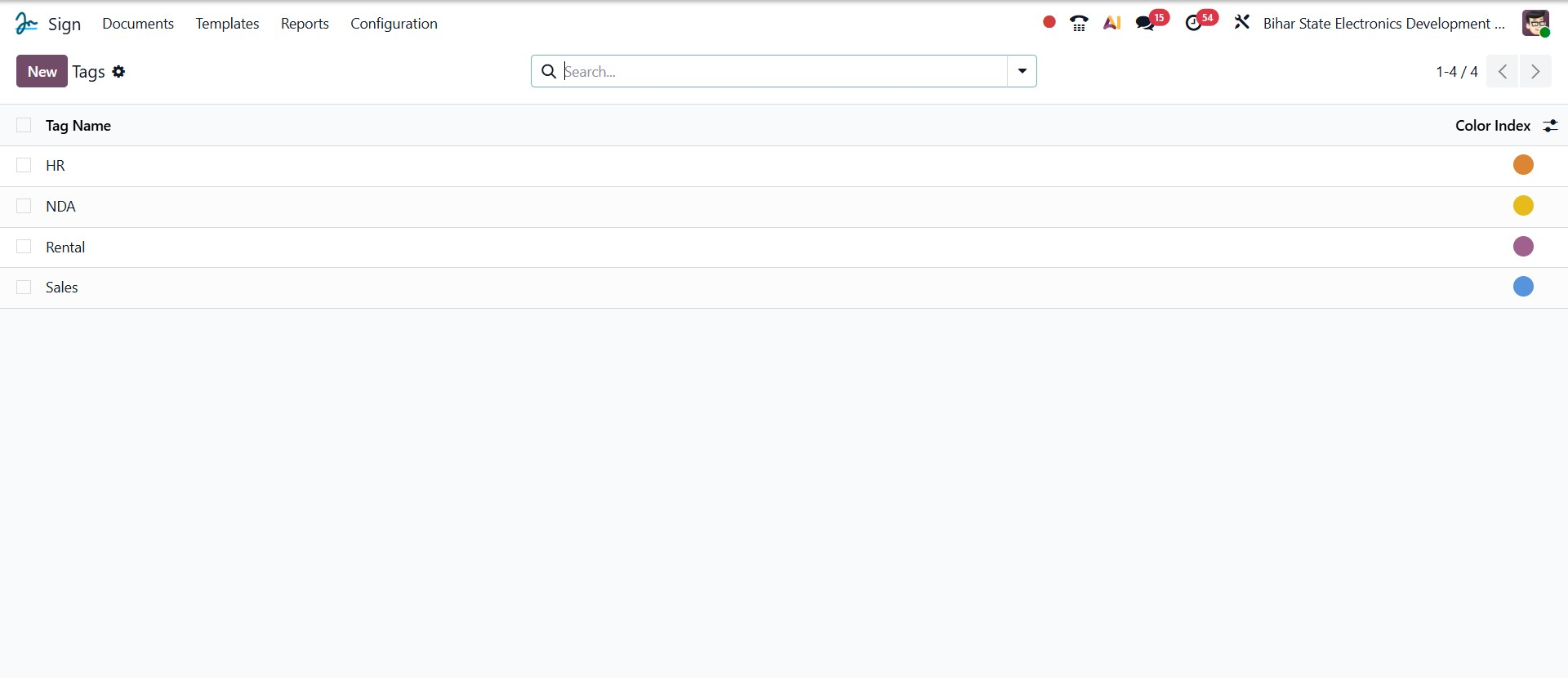Go to previous page arrow
This screenshot has height=678, width=1568.
point(1503,72)
